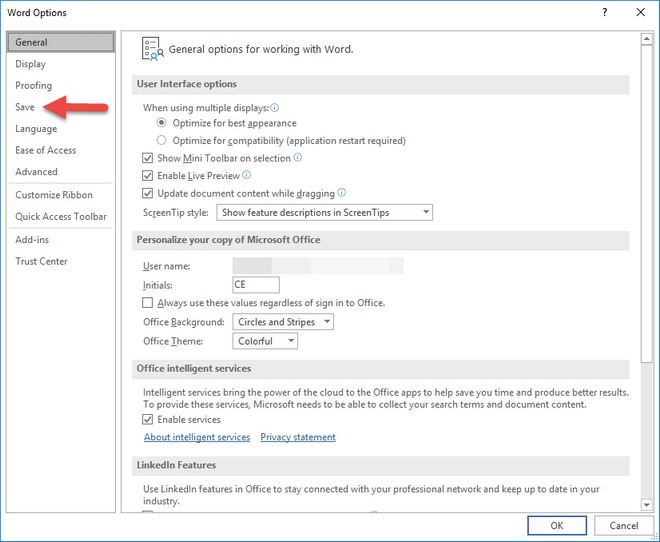This screenshot has height=542, width=660.
Task: Open the ScreenTip style dropdown
Action: pyautogui.click(x=324, y=212)
